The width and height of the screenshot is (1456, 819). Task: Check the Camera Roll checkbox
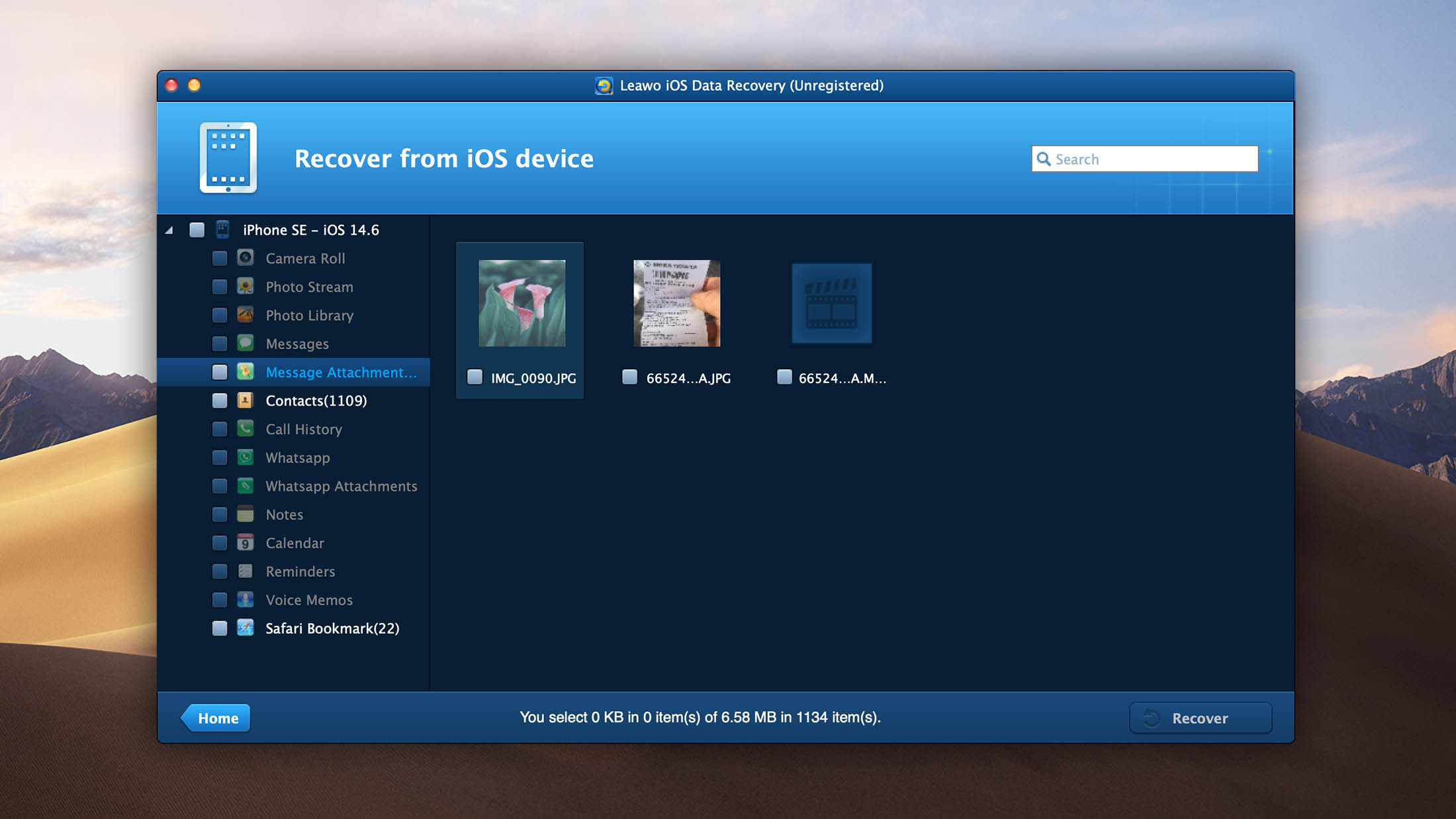pyautogui.click(x=220, y=258)
